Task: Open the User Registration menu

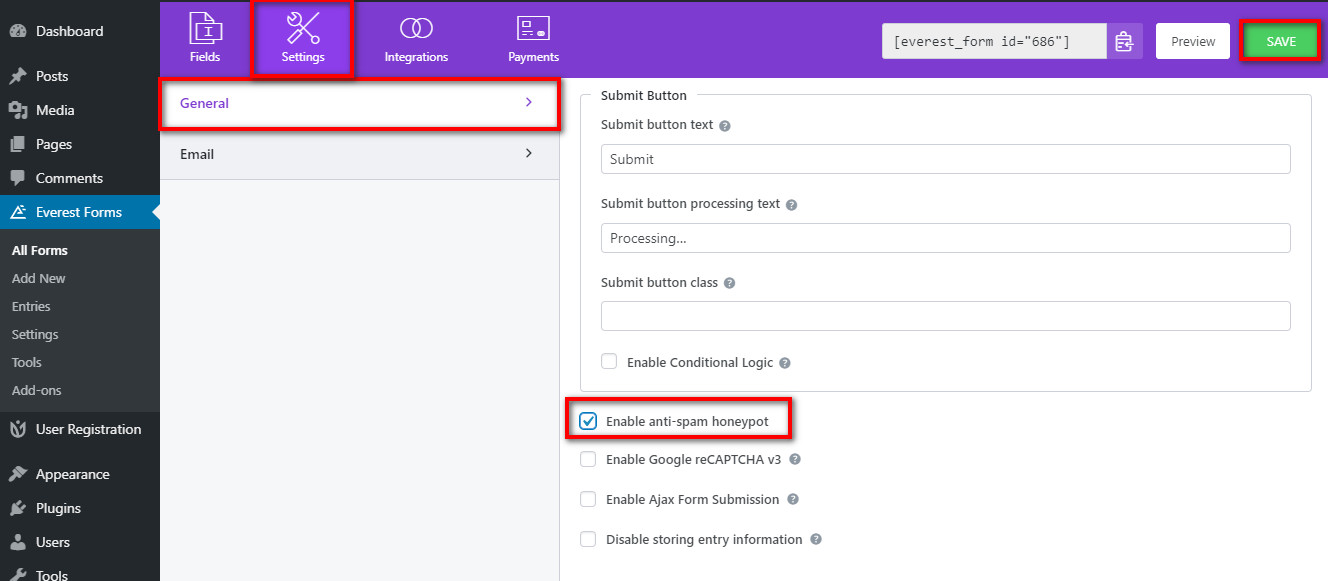Action: pyautogui.click(x=80, y=429)
